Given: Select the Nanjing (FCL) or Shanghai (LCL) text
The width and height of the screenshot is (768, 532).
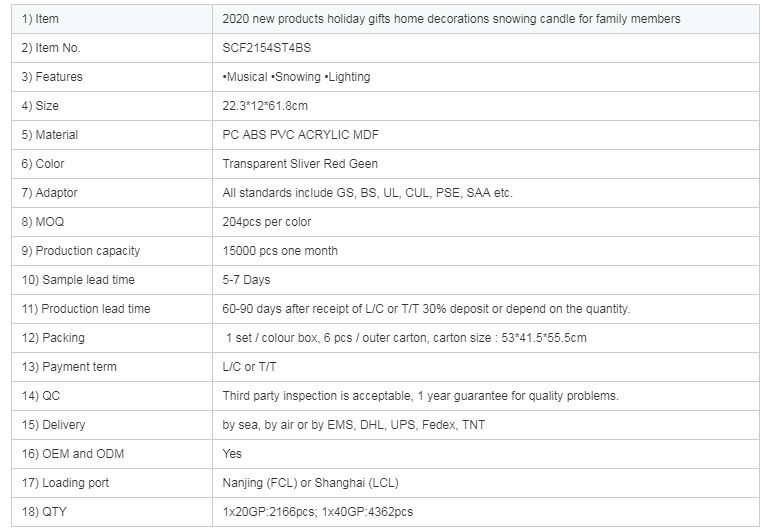Looking at the screenshot, I should pos(308,483).
